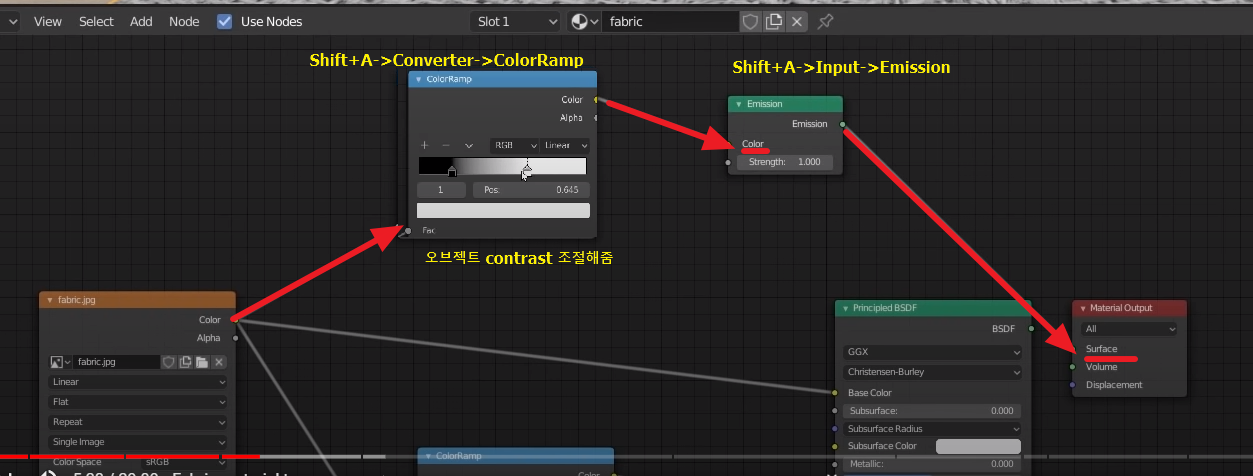
Task: Click the fabric.jpg Alpha output socket
Action: [236, 338]
